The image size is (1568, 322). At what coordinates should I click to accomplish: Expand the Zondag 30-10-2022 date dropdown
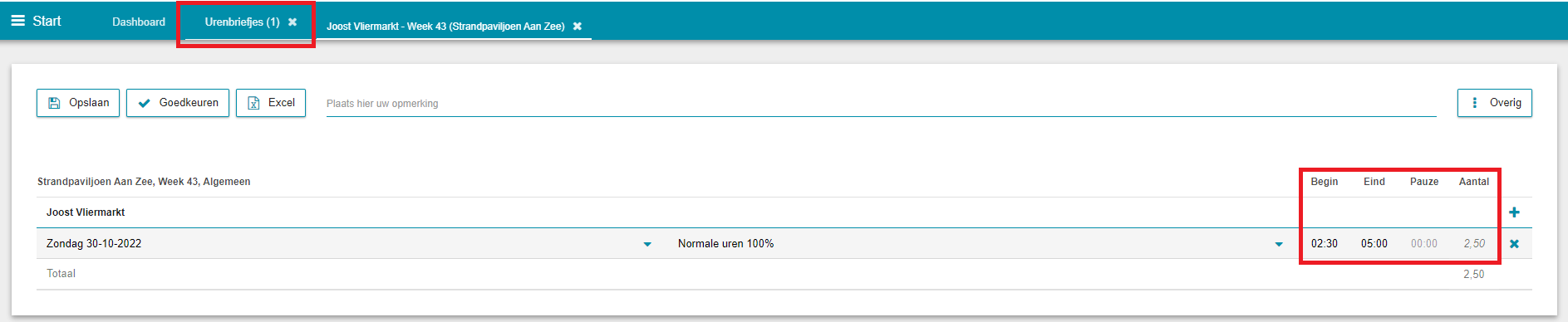(x=647, y=244)
